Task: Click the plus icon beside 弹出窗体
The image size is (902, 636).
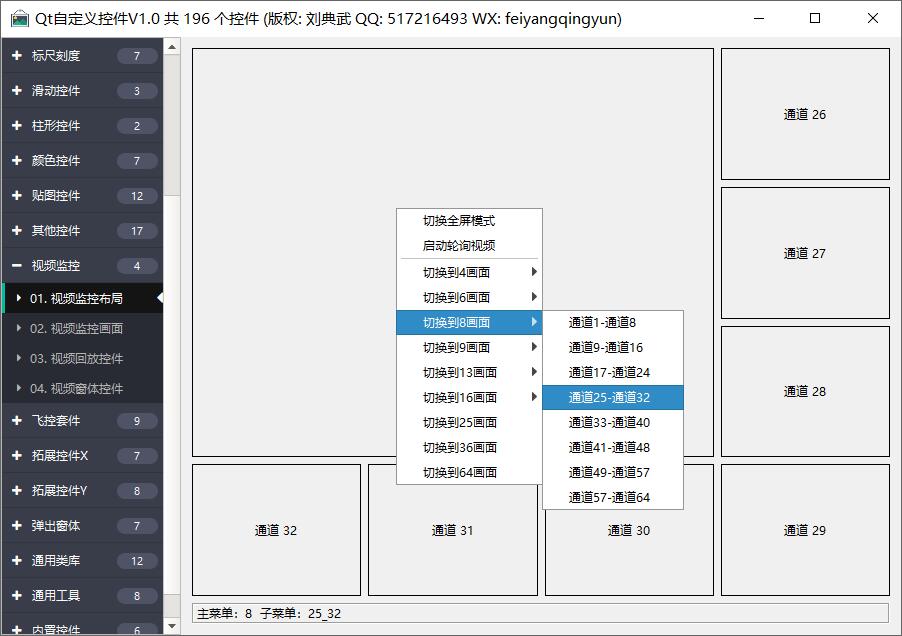Action: click(16, 526)
